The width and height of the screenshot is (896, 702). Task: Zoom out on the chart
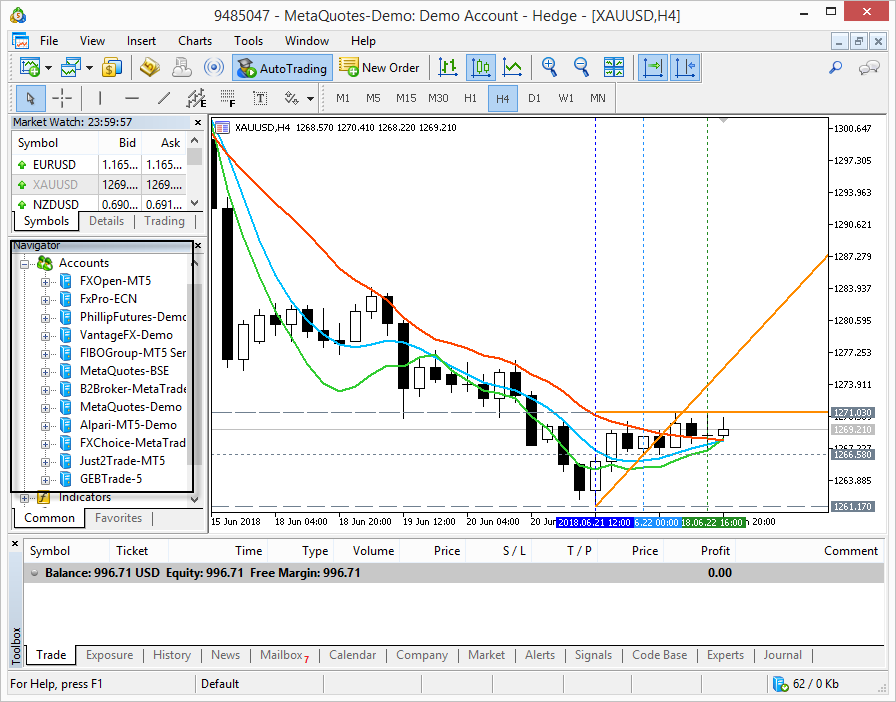[x=581, y=68]
